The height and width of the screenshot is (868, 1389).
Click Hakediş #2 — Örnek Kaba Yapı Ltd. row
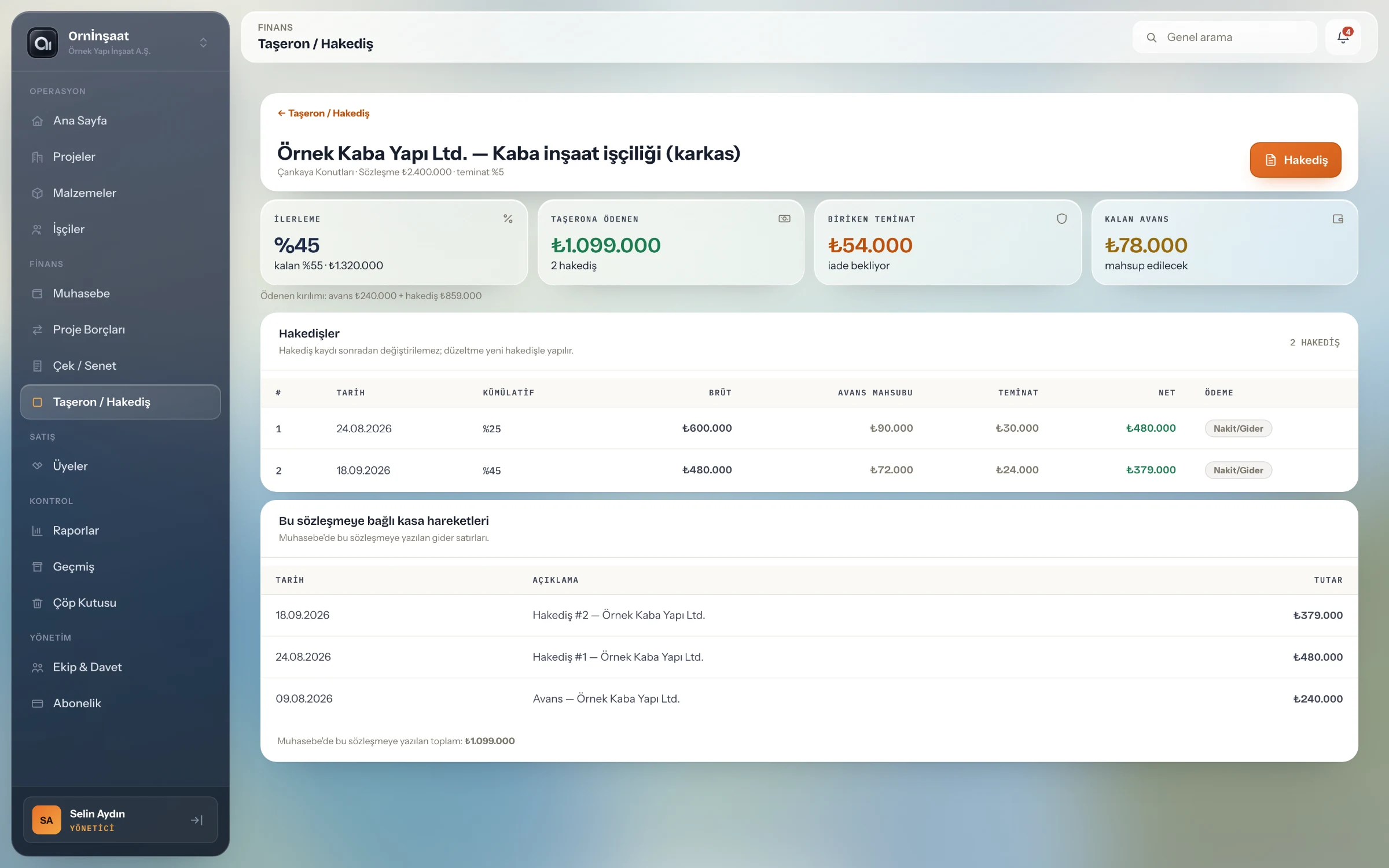pos(809,615)
